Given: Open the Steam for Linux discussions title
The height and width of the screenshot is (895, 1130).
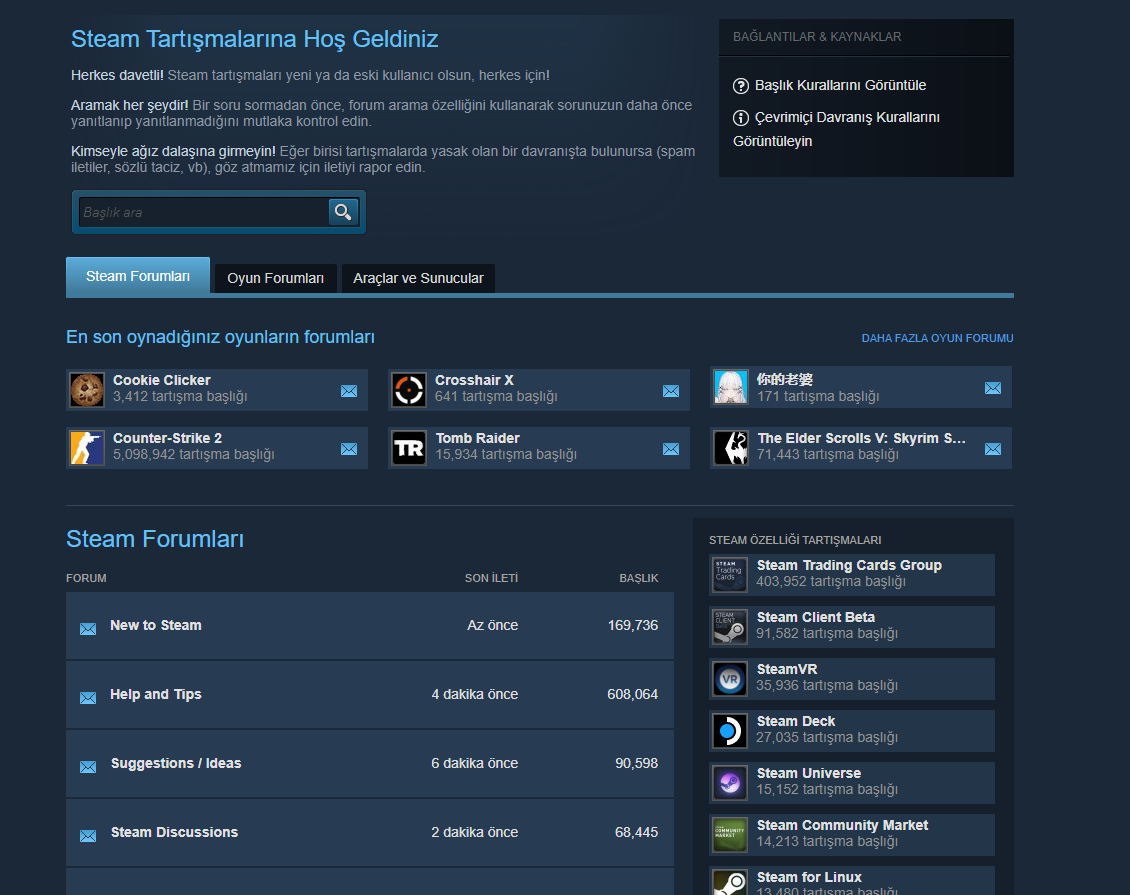Looking at the screenshot, I should [809, 877].
